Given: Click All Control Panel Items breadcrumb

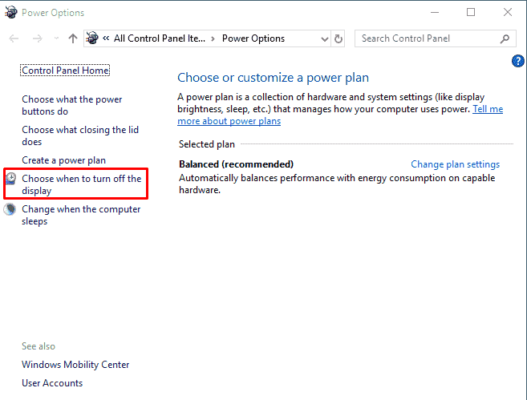Looking at the screenshot, I should coord(159,39).
